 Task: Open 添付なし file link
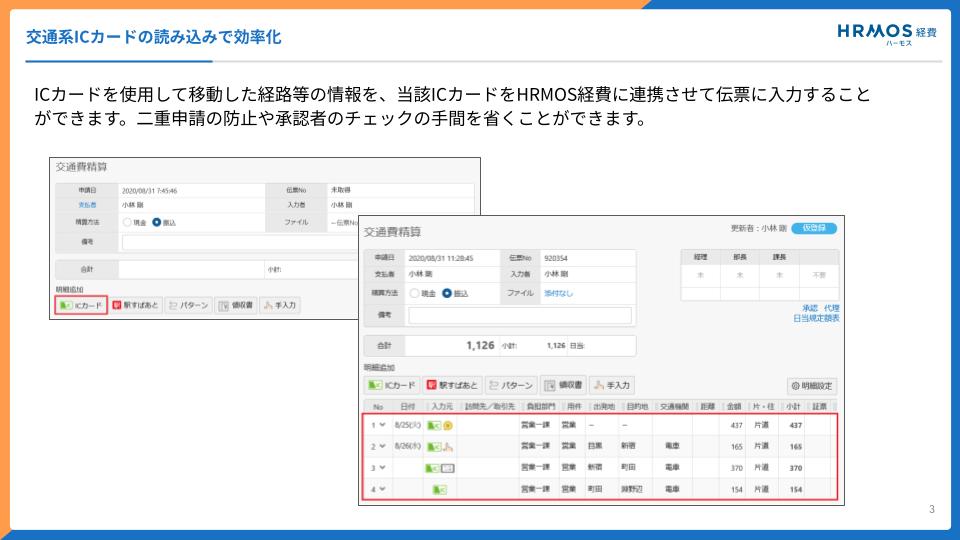[558, 293]
